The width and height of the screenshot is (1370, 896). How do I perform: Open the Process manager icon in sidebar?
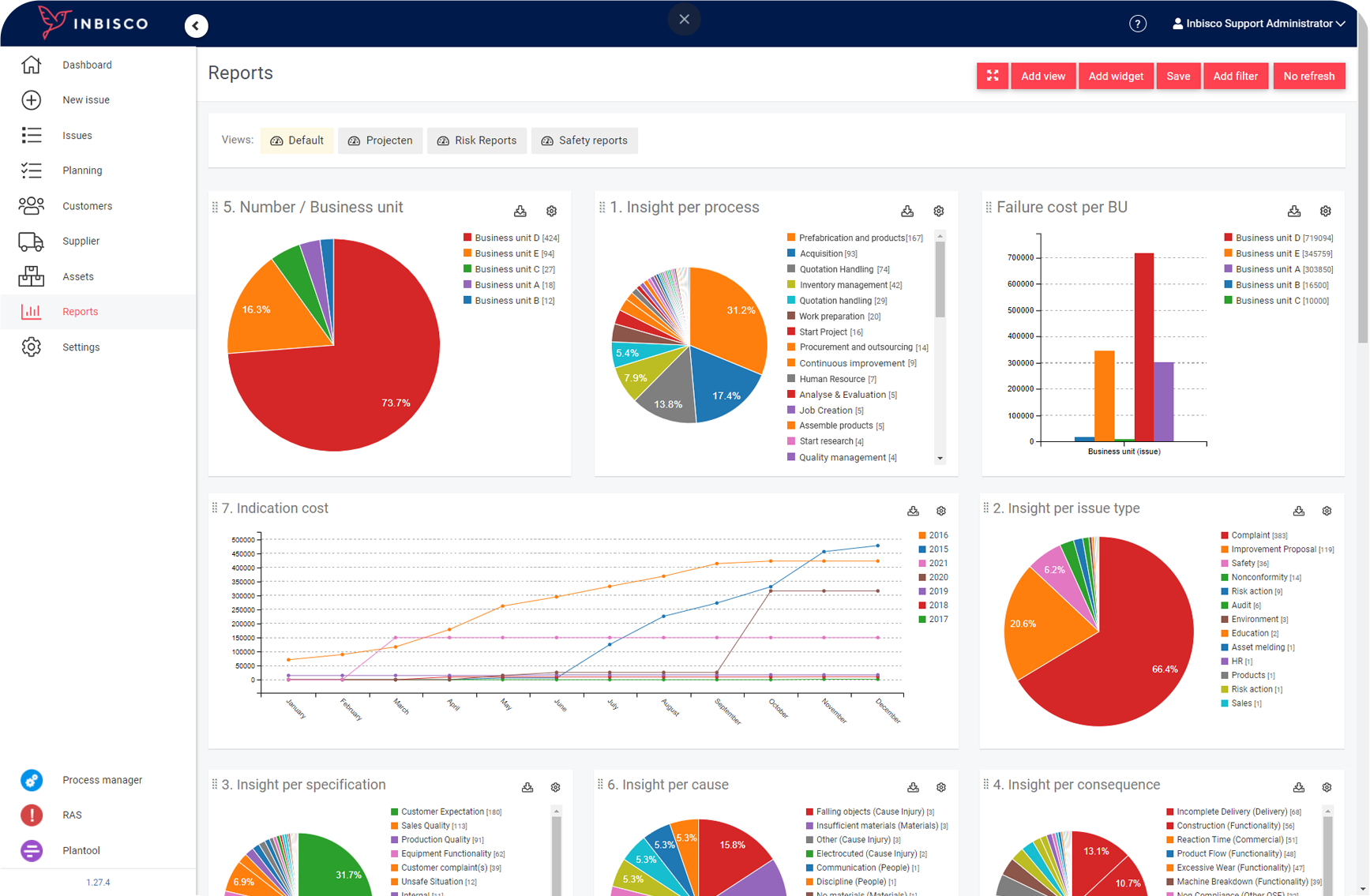click(32, 780)
